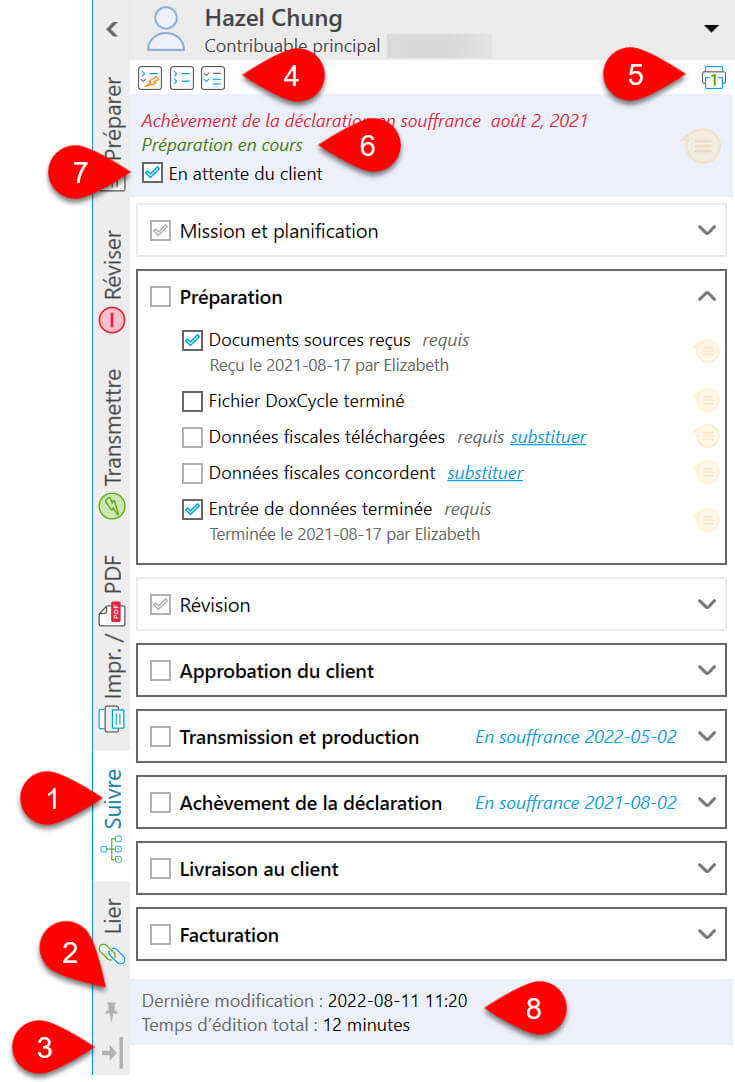Check the Livraison au client checkbox
Viewport: 735px width, 1082px height.
tap(160, 869)
